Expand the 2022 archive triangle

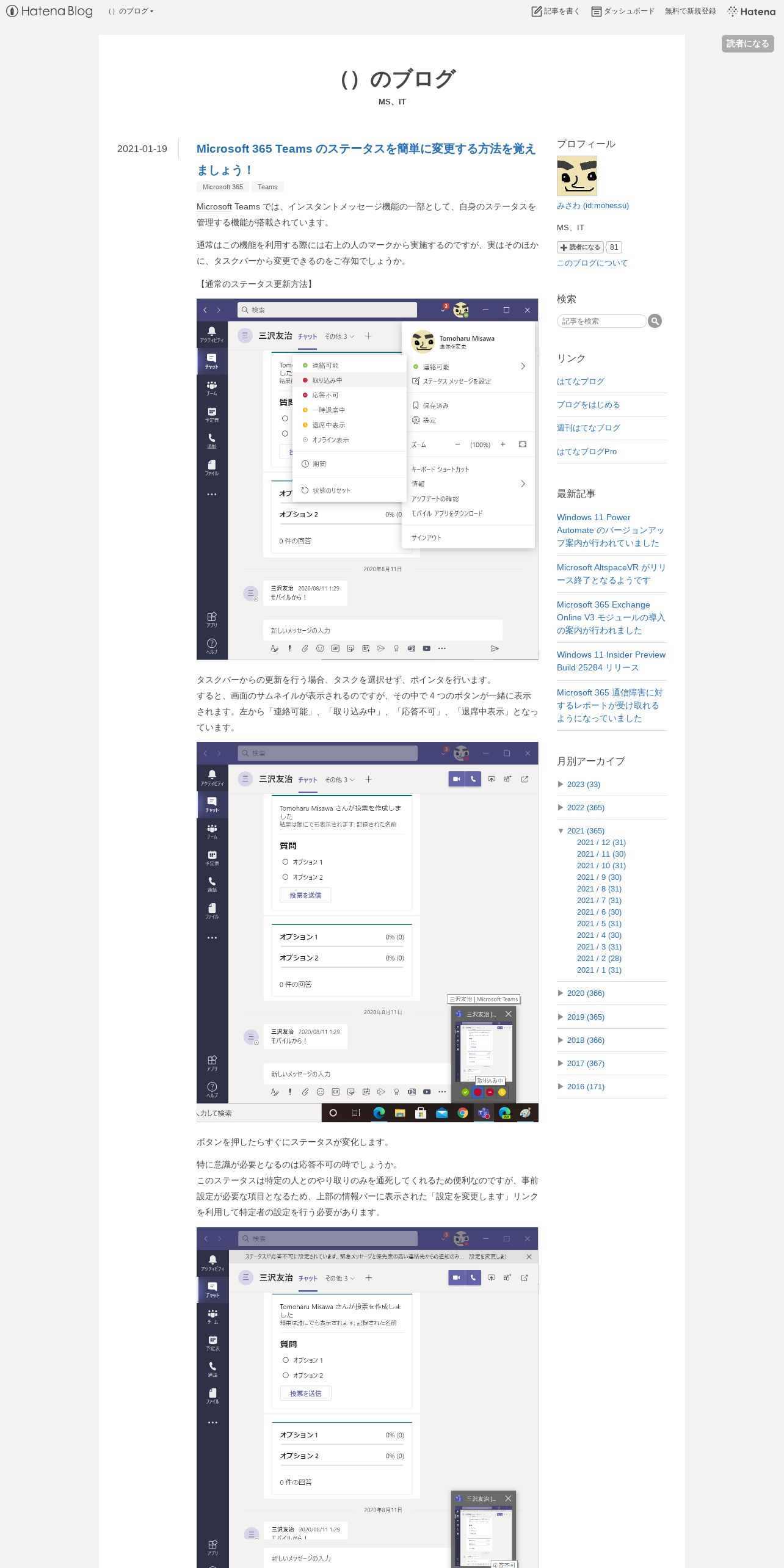point(561,808)
